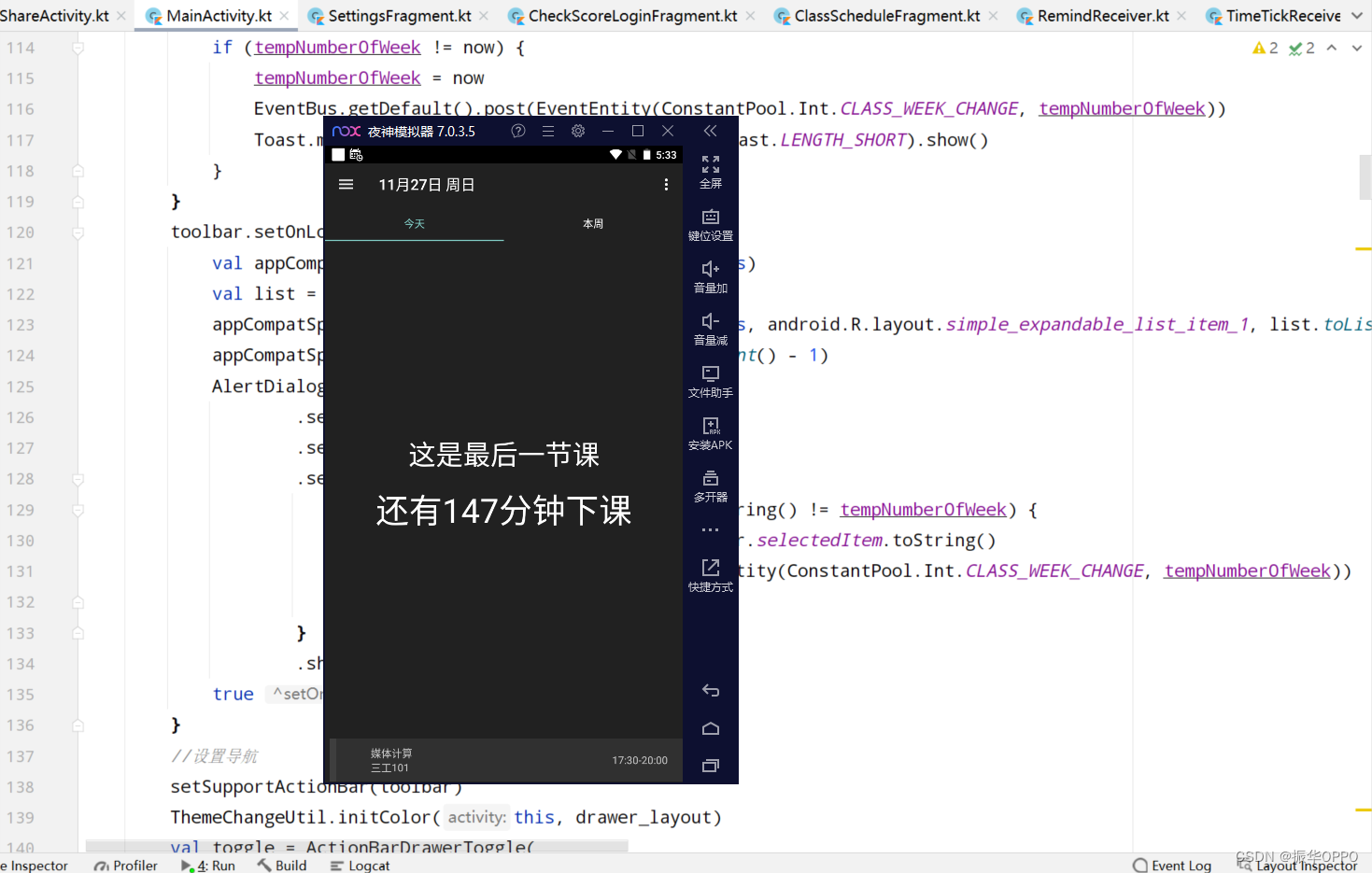Screen dimensions: 1372x873
Task: Show more Nox sidebar tools (three dots)
Action: point(711,529)
